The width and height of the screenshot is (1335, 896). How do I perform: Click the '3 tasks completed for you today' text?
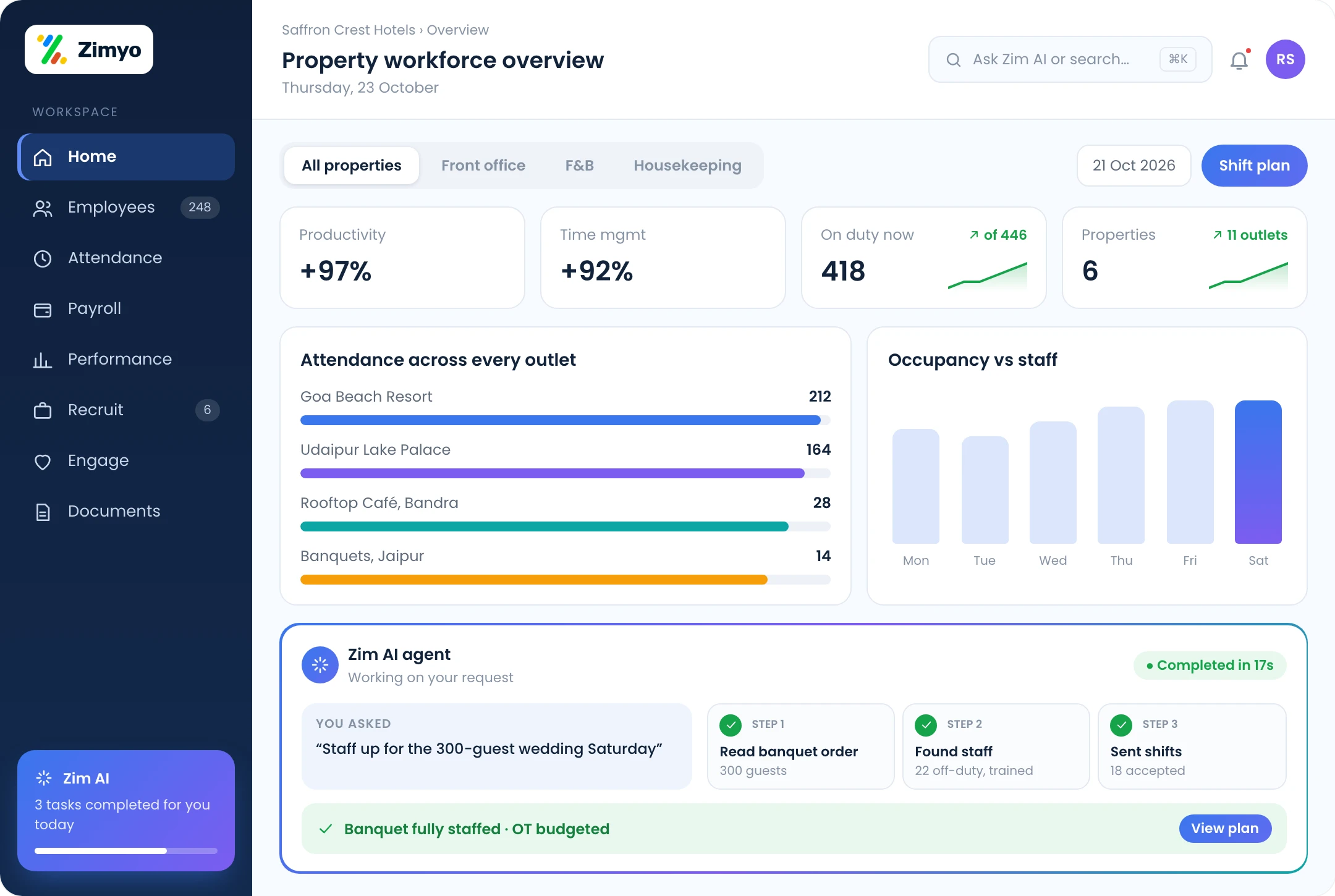click(x=122, y=814)
